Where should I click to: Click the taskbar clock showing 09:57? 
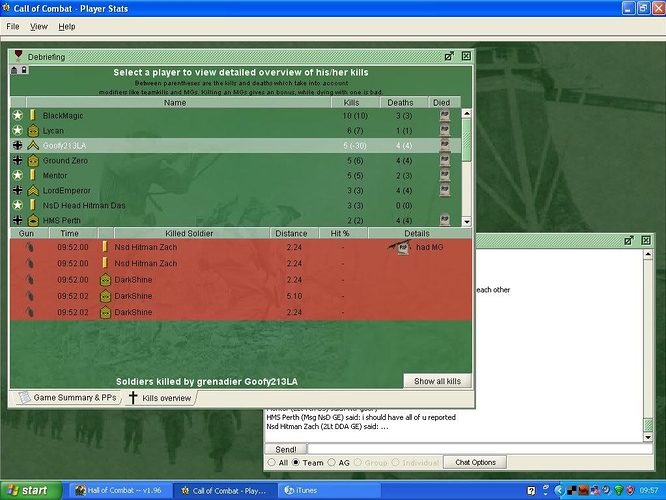click(x=649, y=491)
